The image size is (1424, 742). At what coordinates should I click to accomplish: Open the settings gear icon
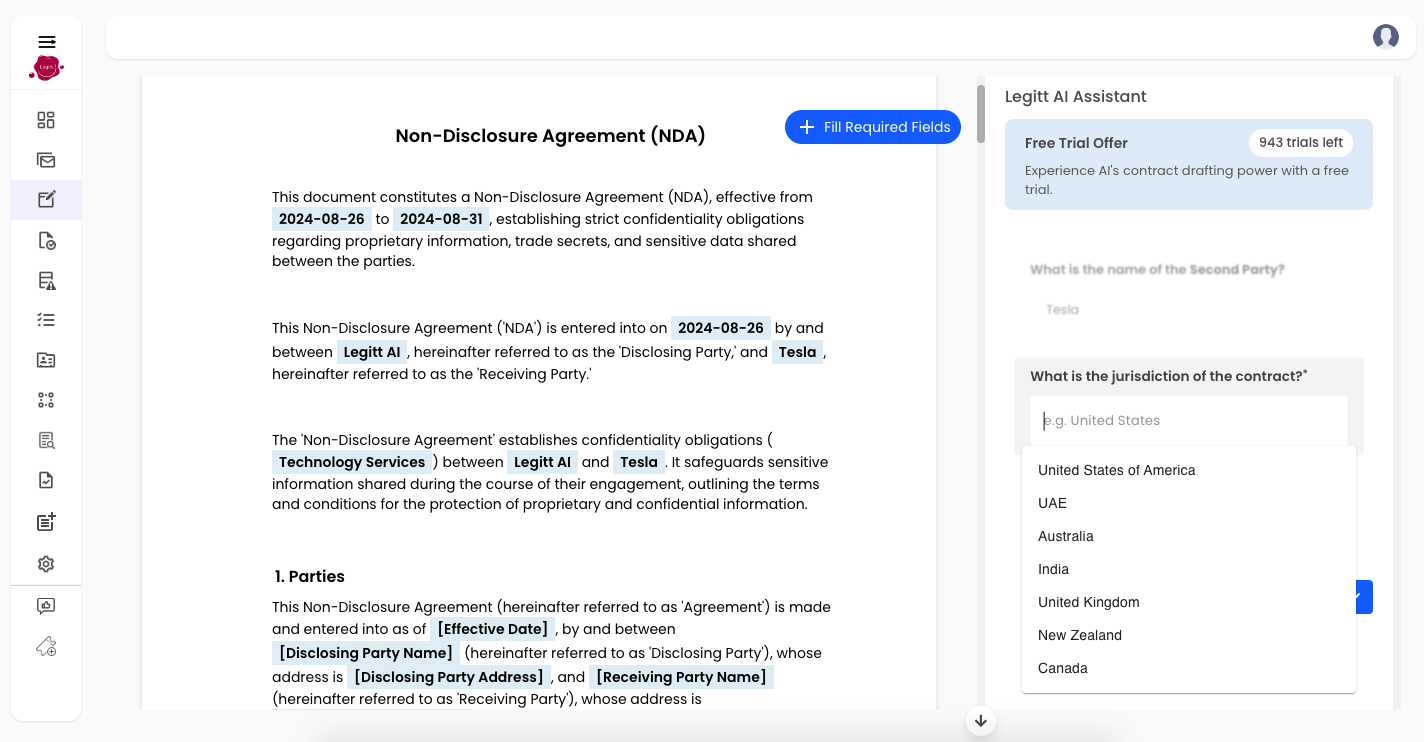(46, 564)
